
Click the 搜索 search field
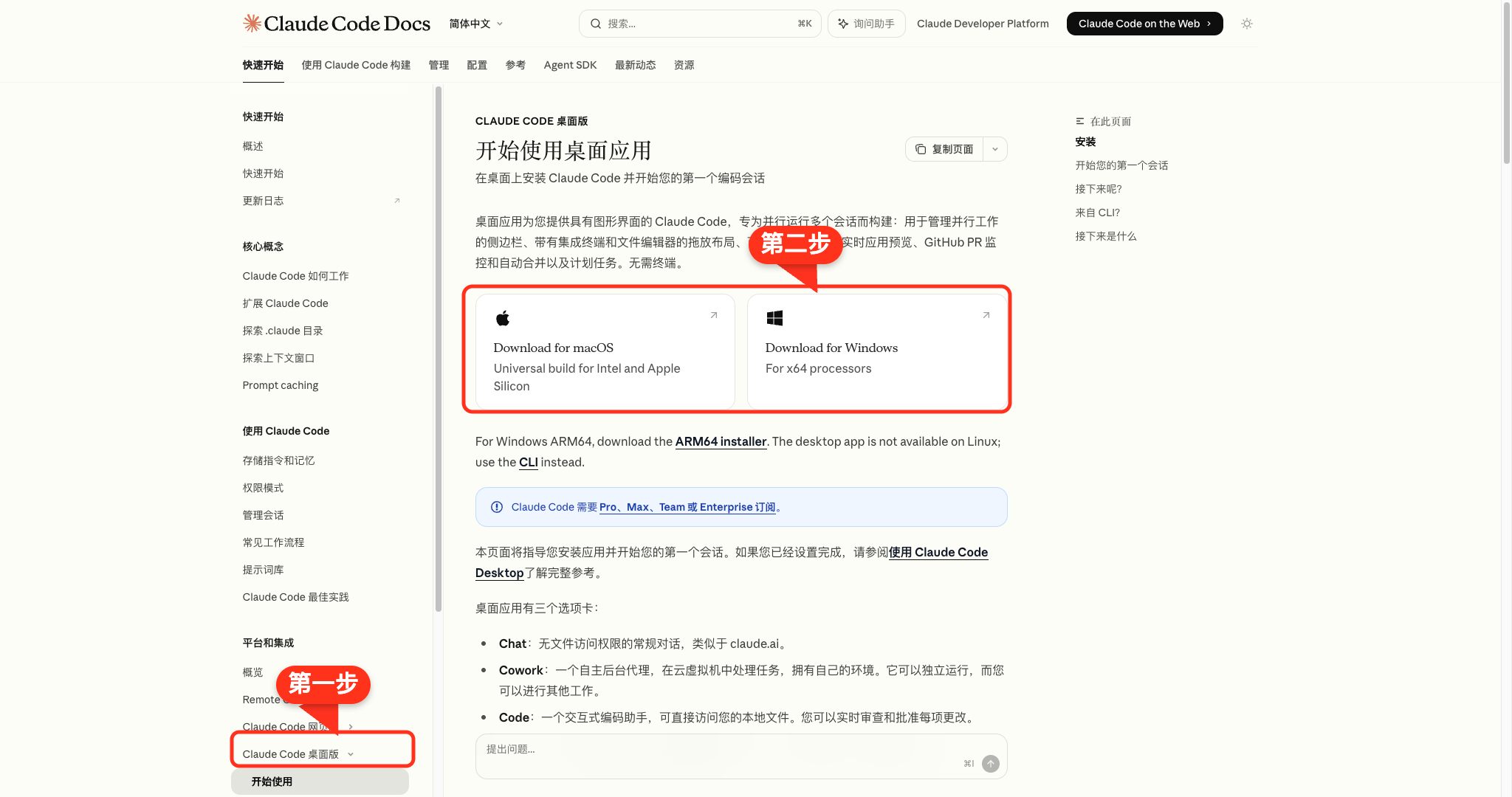click(700, 24)
